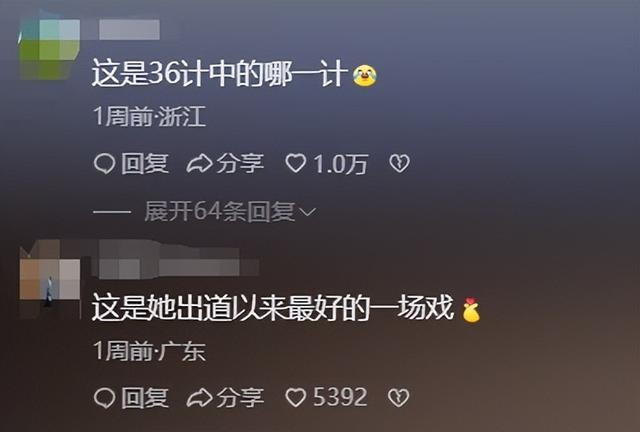The width and height of the screenshot is (640, 432).
Task: Expand the 展开64条回复 replies
Action: [220, 212]
